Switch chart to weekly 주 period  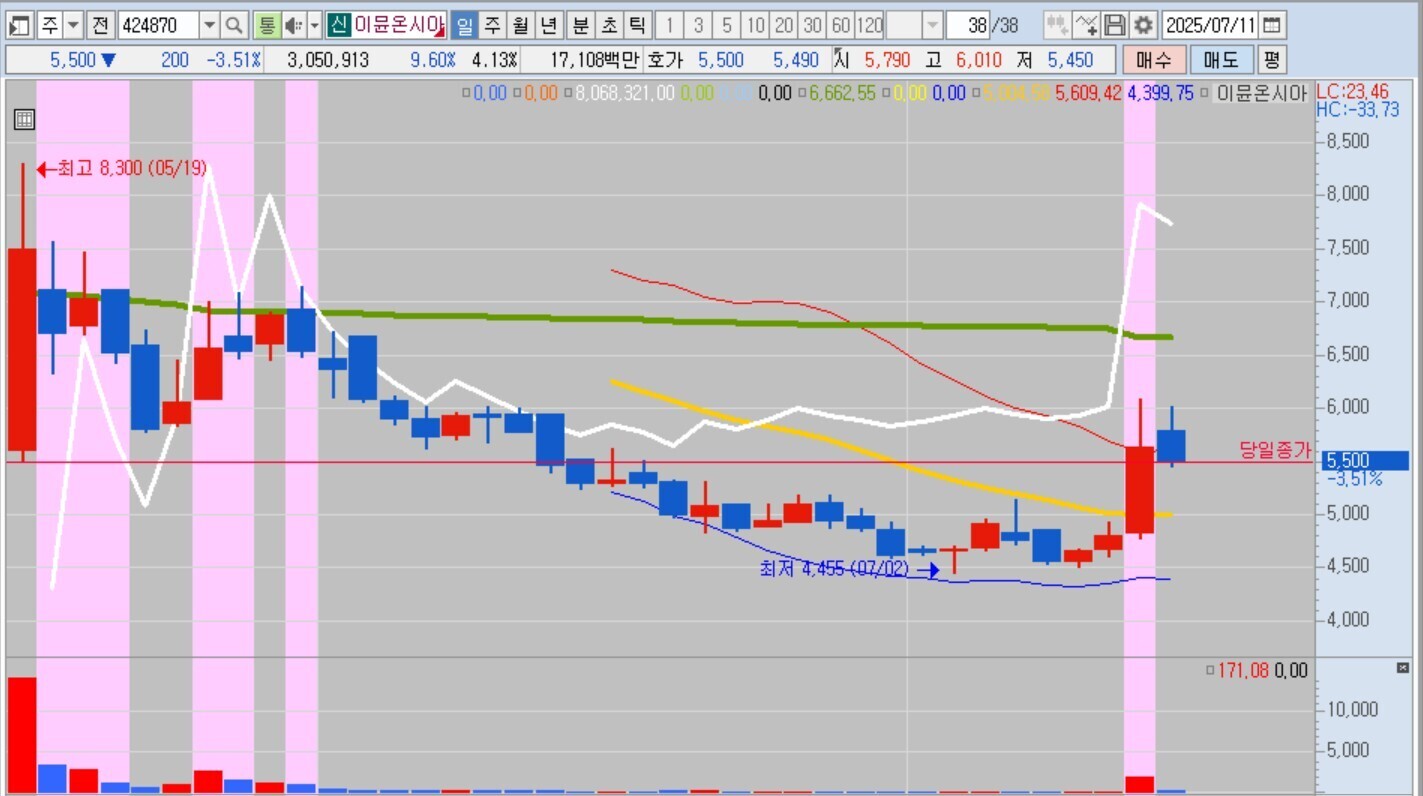click(x=493, y=25)
